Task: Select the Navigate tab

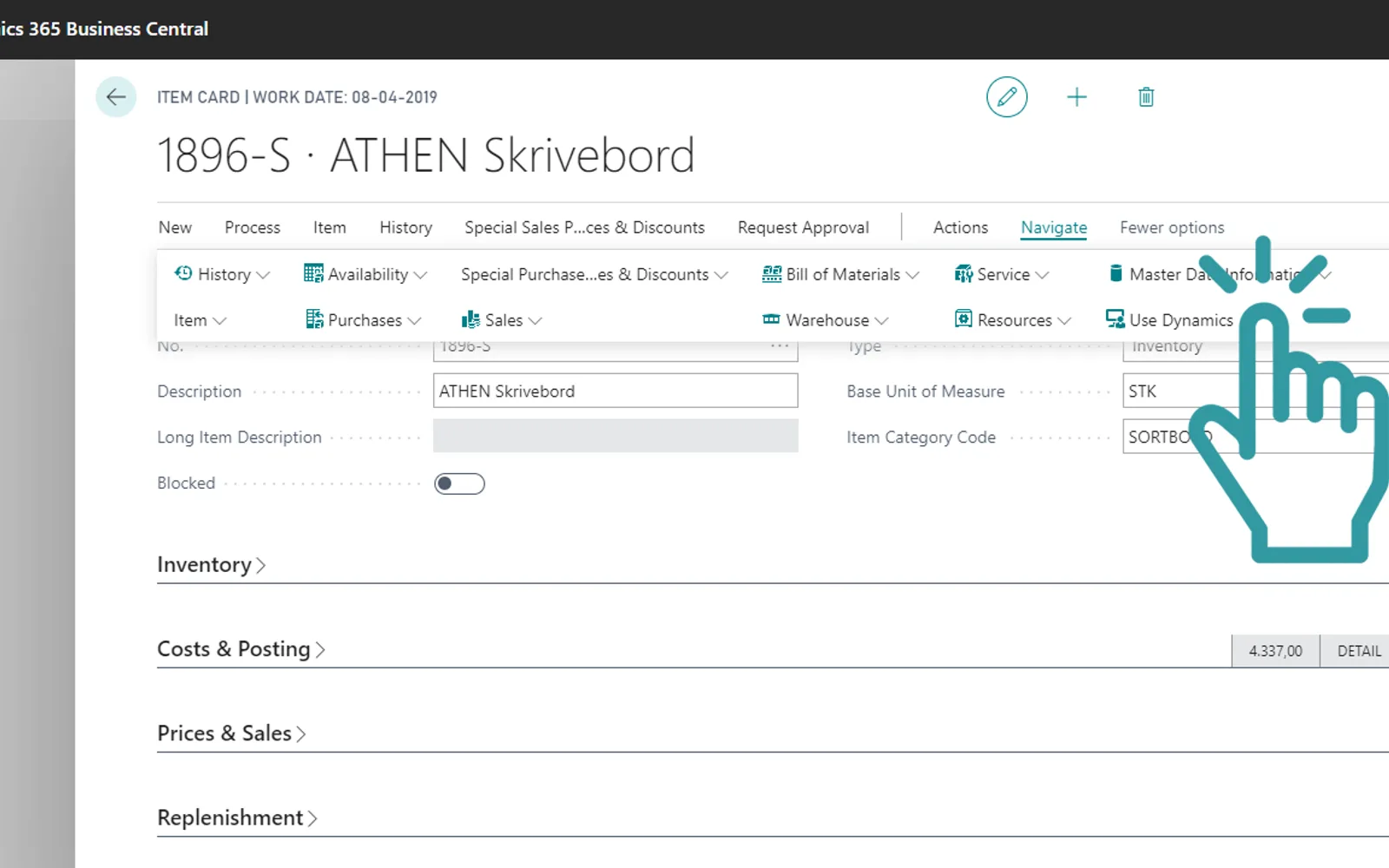Action: pos(1054,227)
